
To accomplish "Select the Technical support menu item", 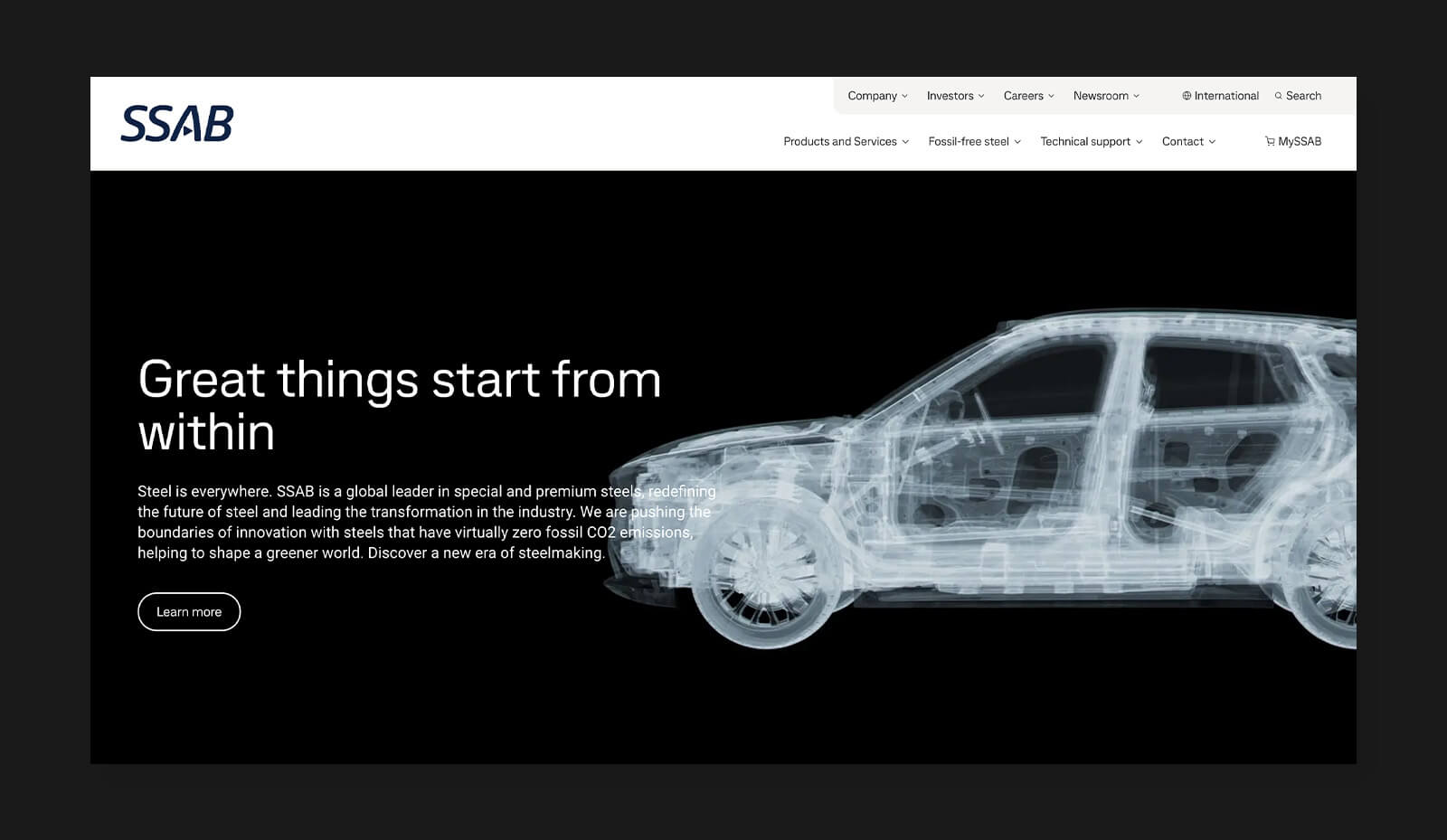I will tap(1084, 142).
